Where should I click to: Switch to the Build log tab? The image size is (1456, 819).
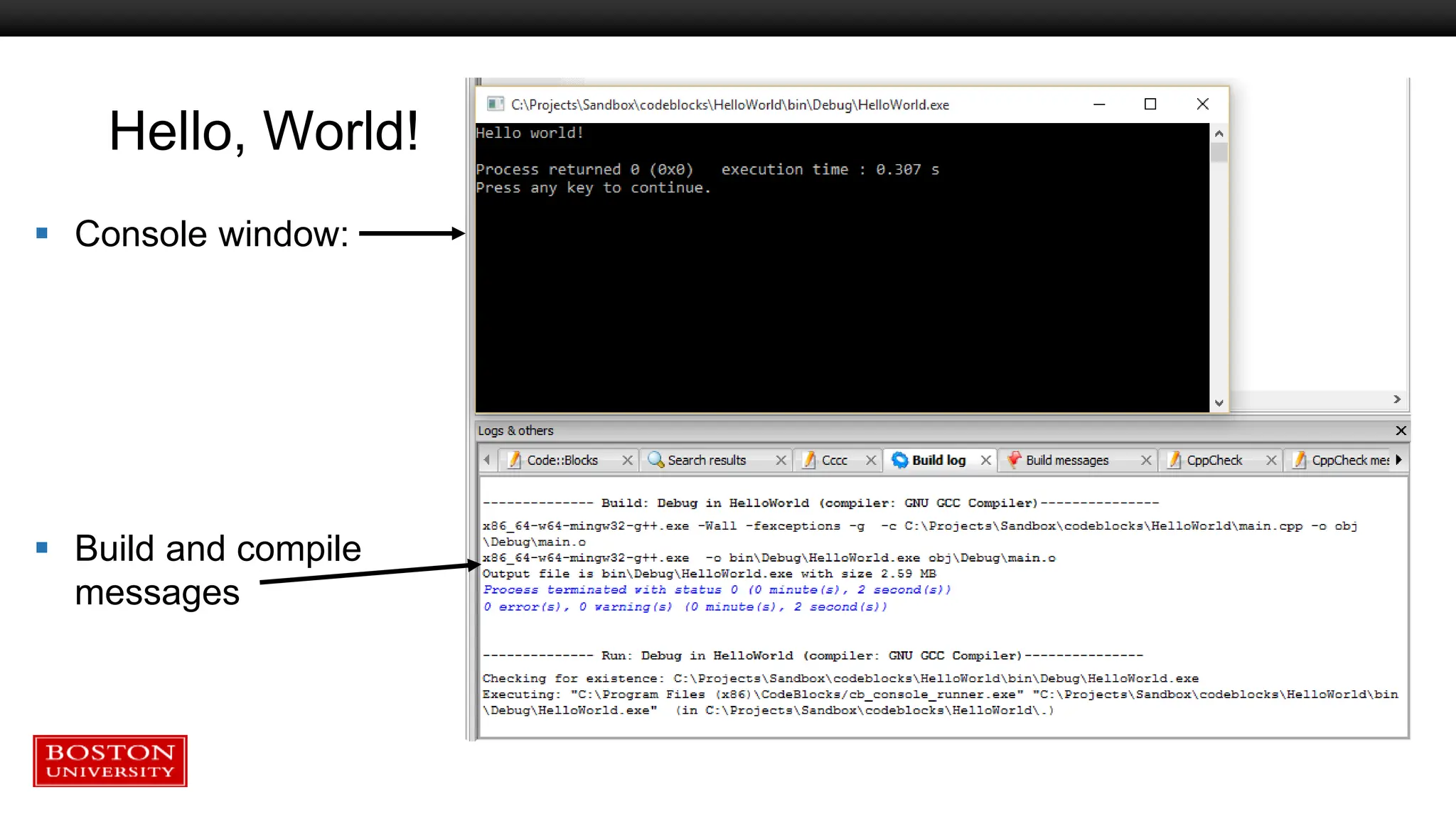coord(938,460)
